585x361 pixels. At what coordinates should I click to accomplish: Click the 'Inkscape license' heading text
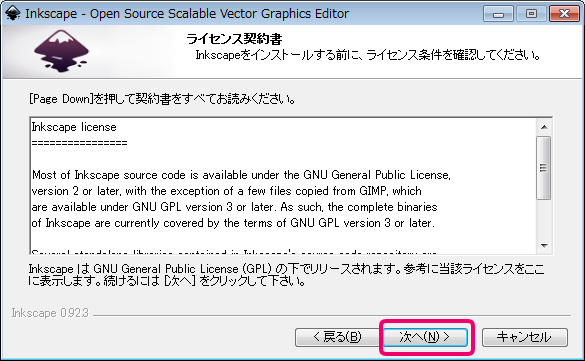coord(74,127)
